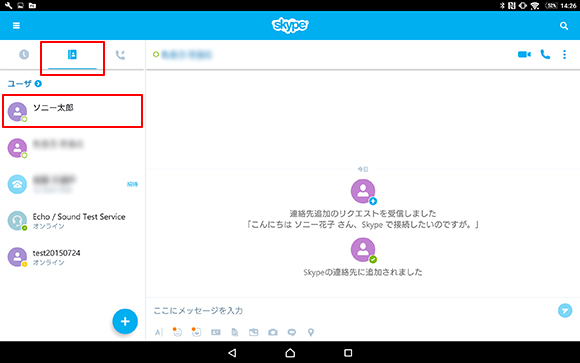The width and height of the screenshot is (580, 363).
Task: Add new contact with plus button
Action: (125, 321)
